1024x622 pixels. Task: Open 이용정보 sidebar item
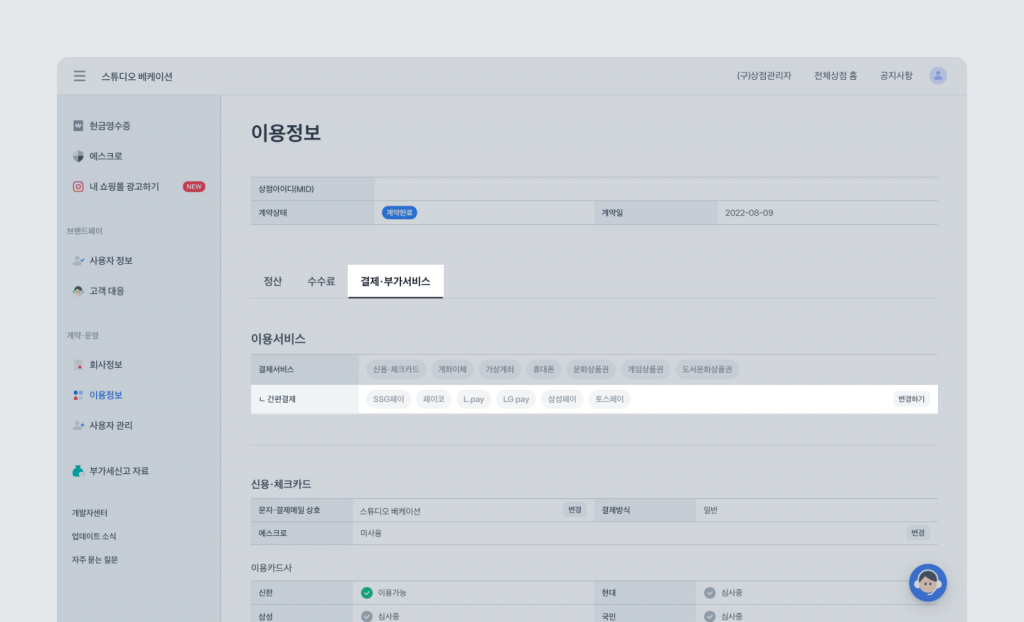pos(106,395)
